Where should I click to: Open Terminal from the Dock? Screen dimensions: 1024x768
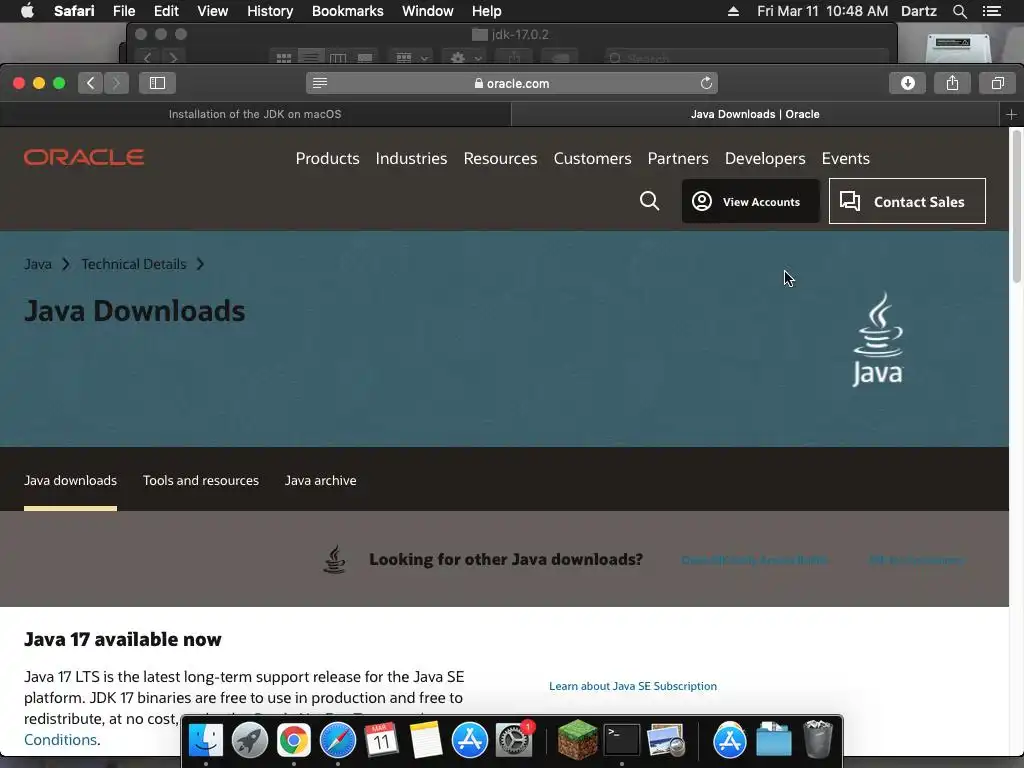tap(622, 739)
